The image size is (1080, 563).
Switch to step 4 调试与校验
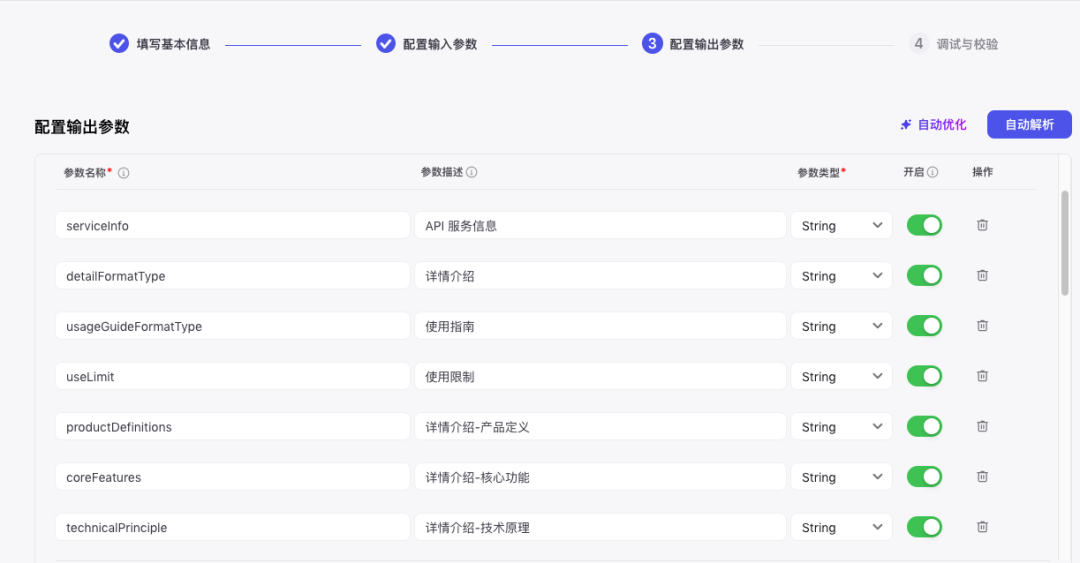point(954,44)
